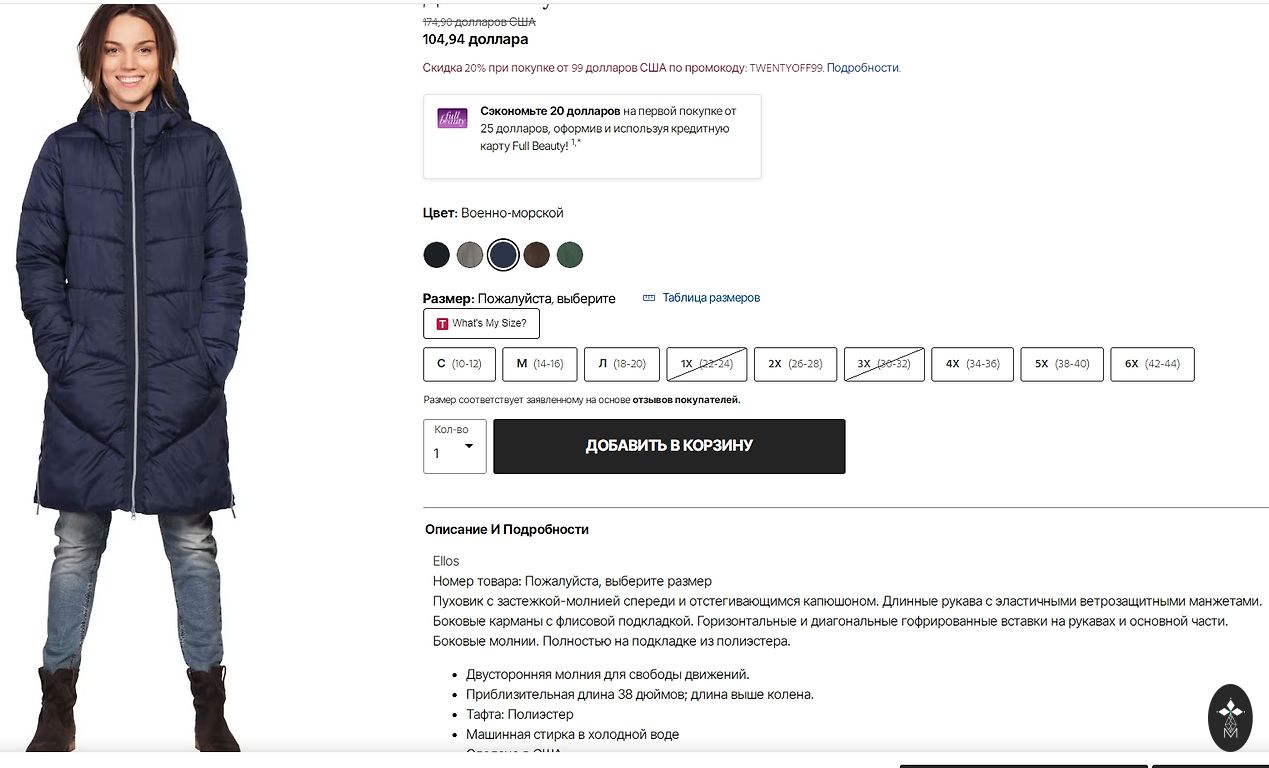1269x768 pixels.
Task: Pick the brown color swatch
Action: (x=537, y=255)
